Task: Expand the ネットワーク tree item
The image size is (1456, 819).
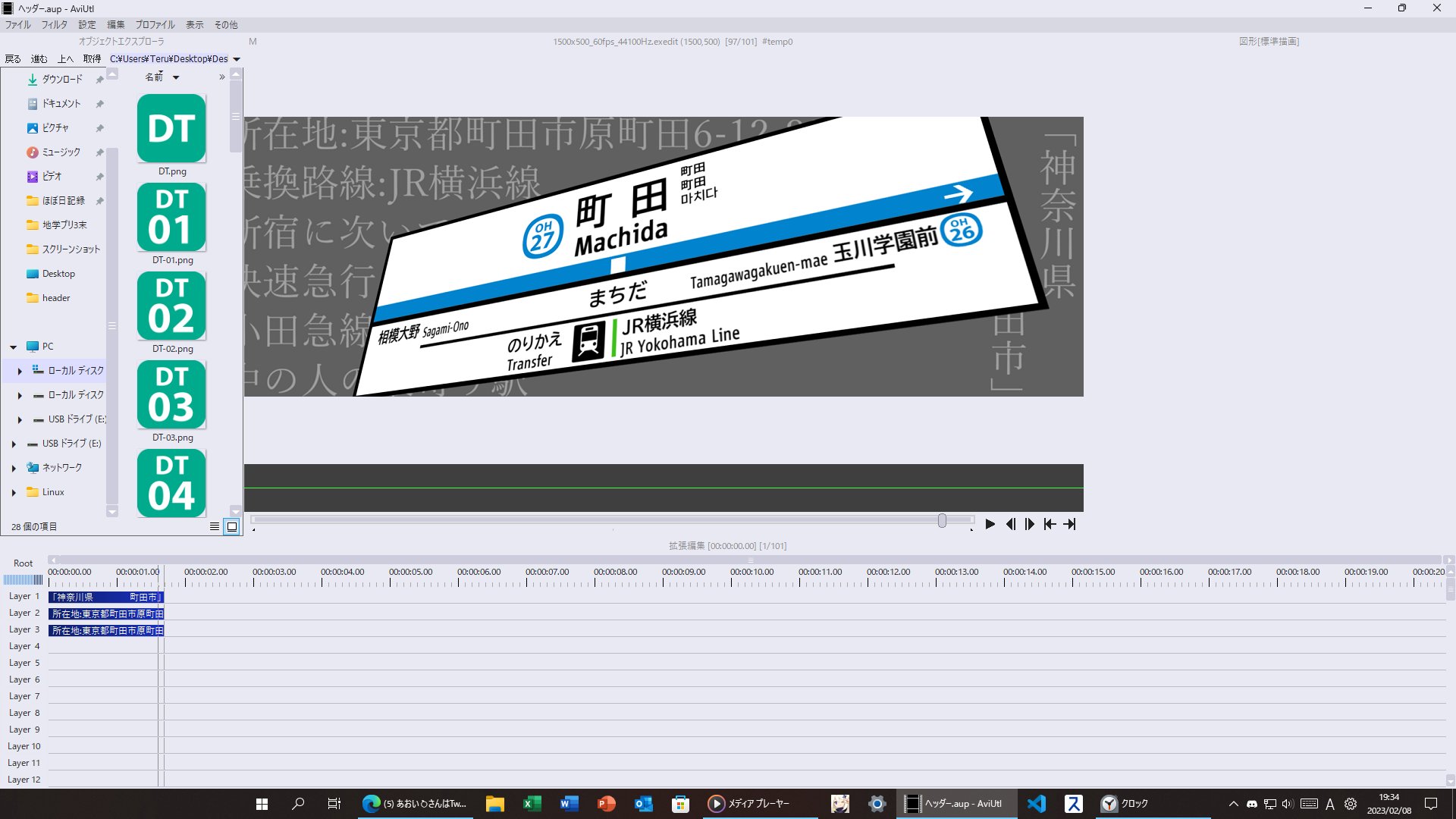Action: pos(12,467)
